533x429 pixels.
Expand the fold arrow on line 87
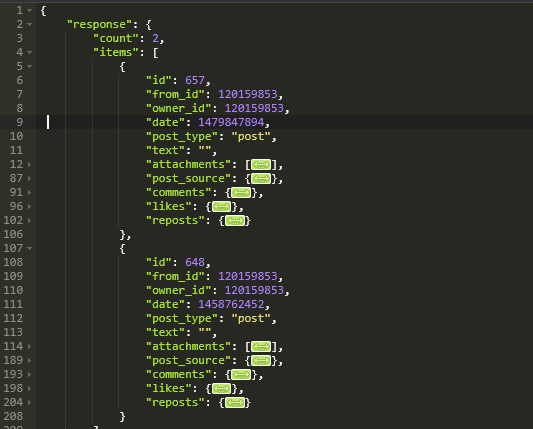click(x=30, y=178)
